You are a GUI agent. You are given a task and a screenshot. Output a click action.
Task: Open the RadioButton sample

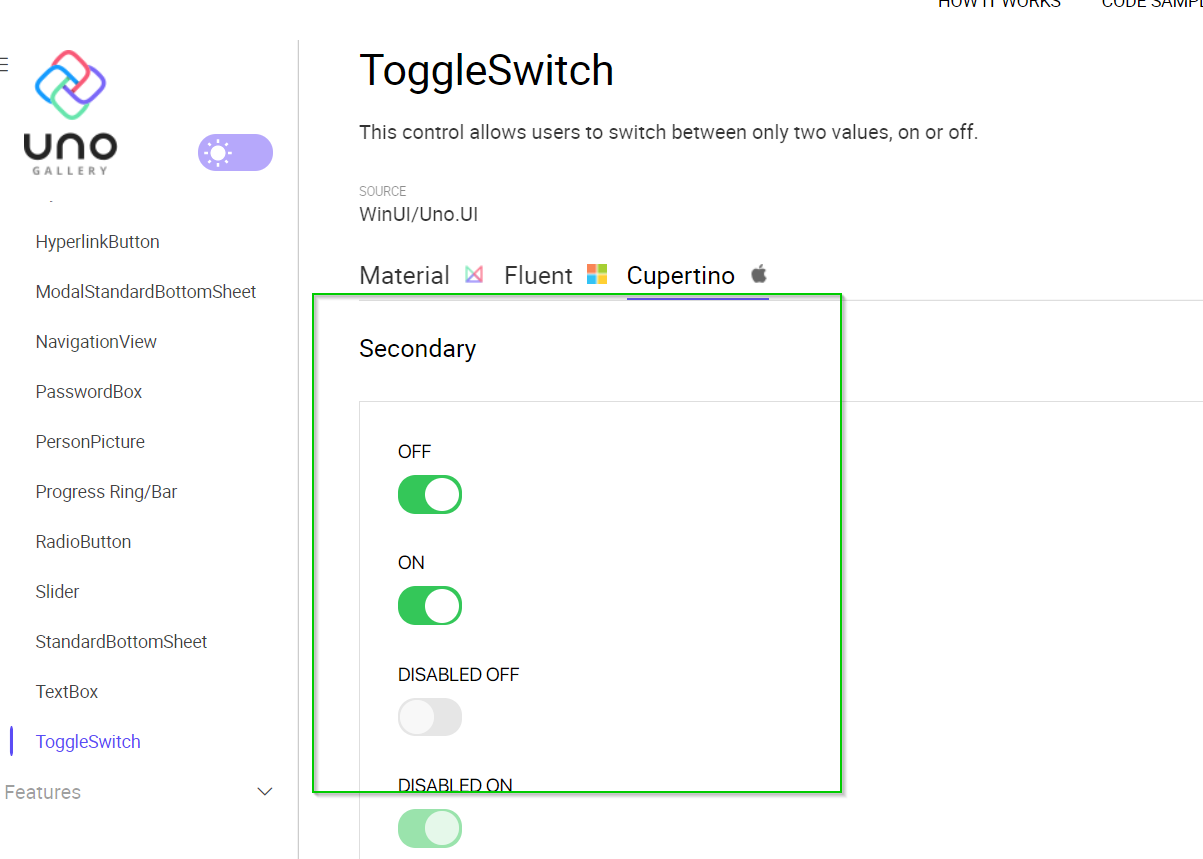coord(84,541)
